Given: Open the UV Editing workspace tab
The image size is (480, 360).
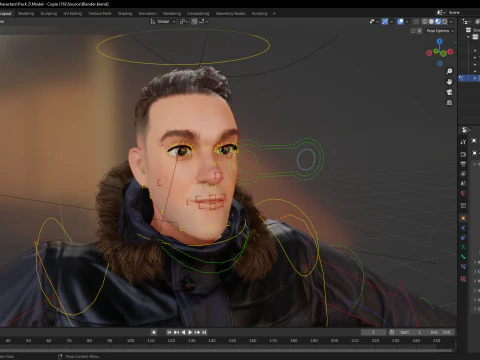Looking at the screenshot, I should 73,14.
